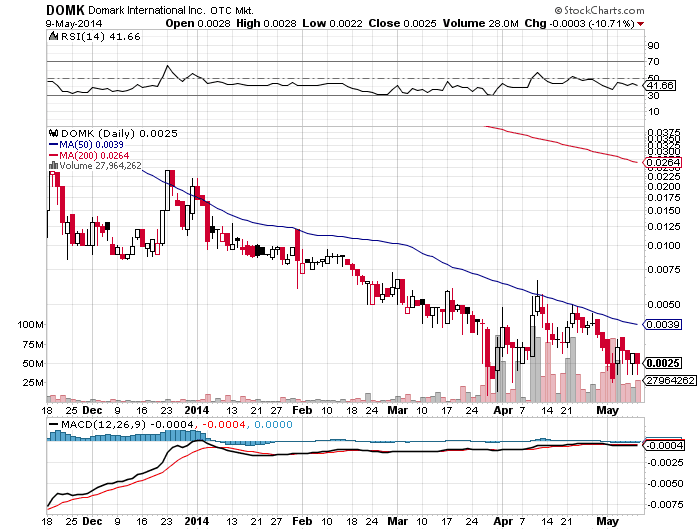Click the -0.0025 MACD axis label
700x530 pixels.
click(x=665, y=463)
